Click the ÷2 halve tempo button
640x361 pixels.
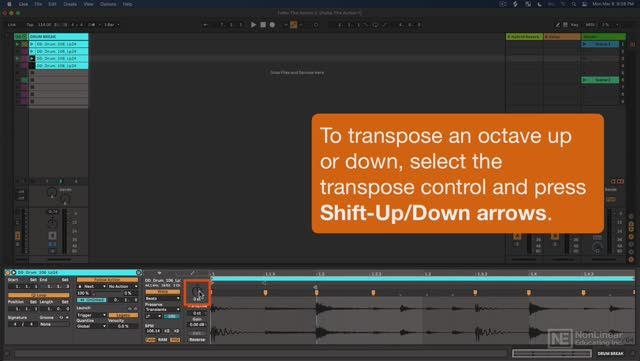coord(167,331)
